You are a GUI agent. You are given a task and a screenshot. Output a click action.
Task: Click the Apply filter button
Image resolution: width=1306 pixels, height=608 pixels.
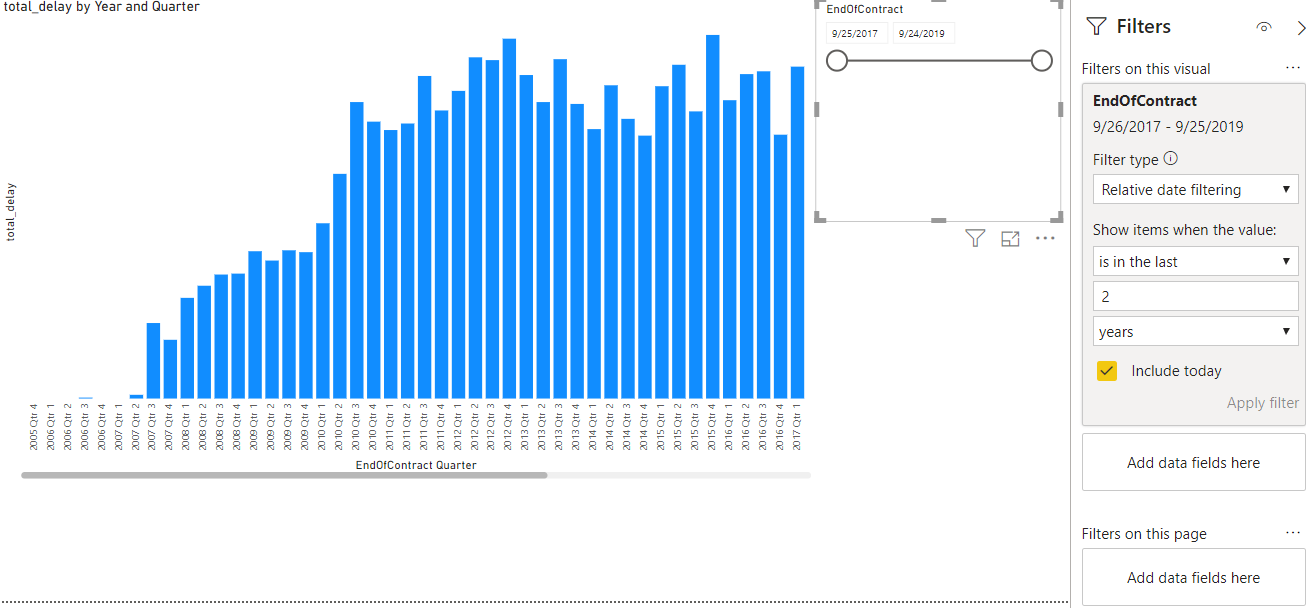pyautogui.click(x=1263, y=403)
